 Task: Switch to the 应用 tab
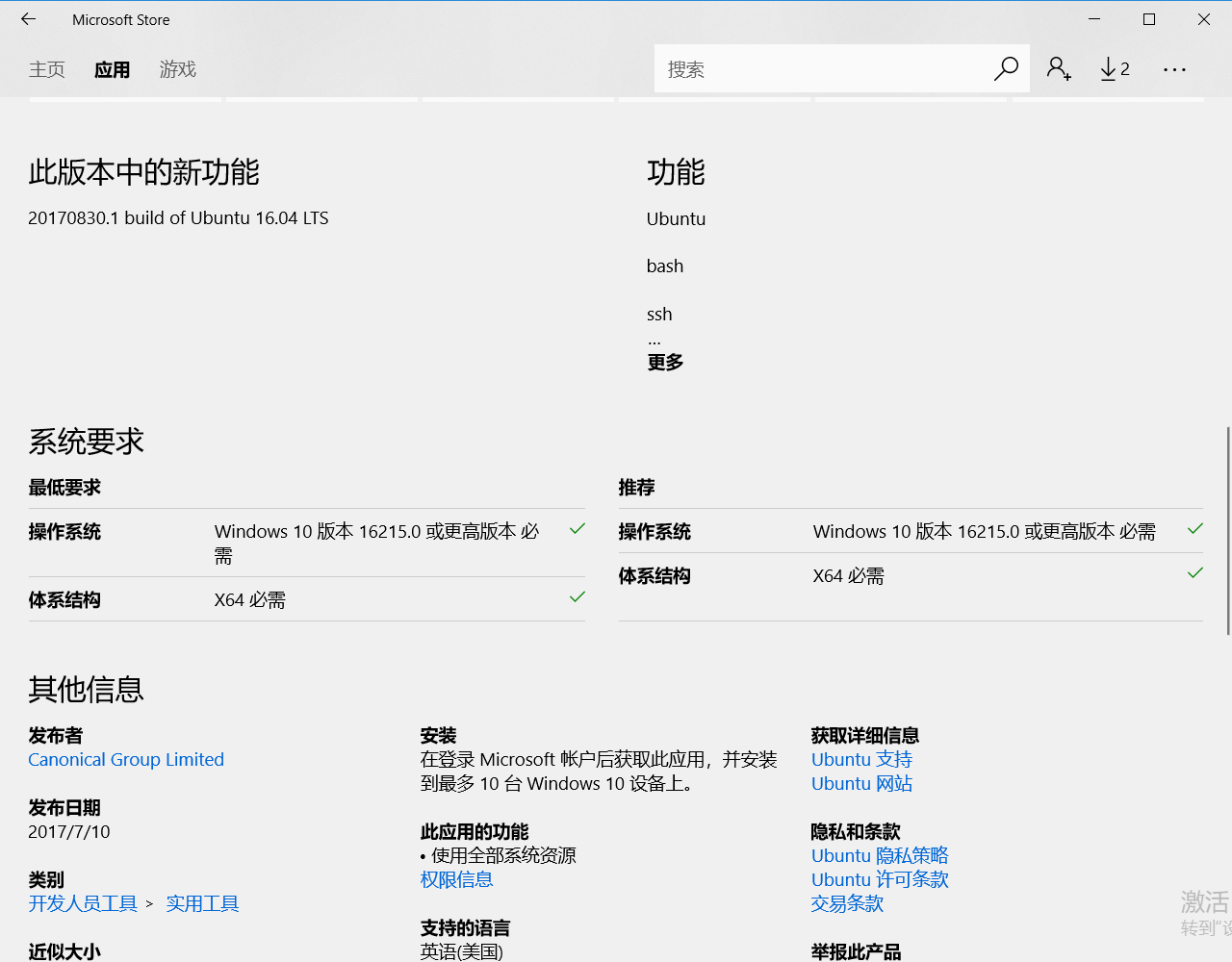tap(113, 69)
